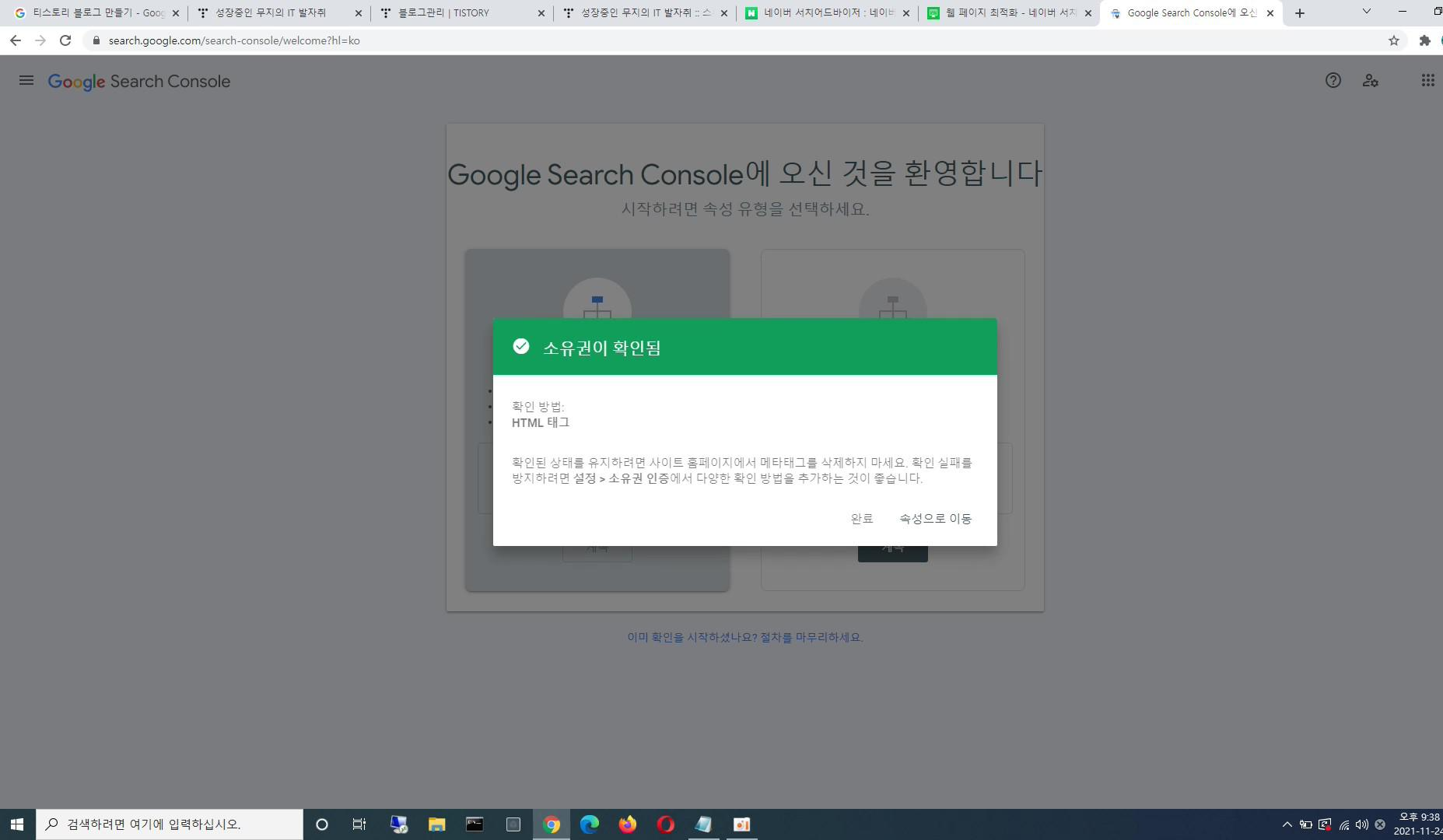
Task: Switch to the first '성장중인 무지의 IT 발자취' tab
Action: tap(278, 13)
